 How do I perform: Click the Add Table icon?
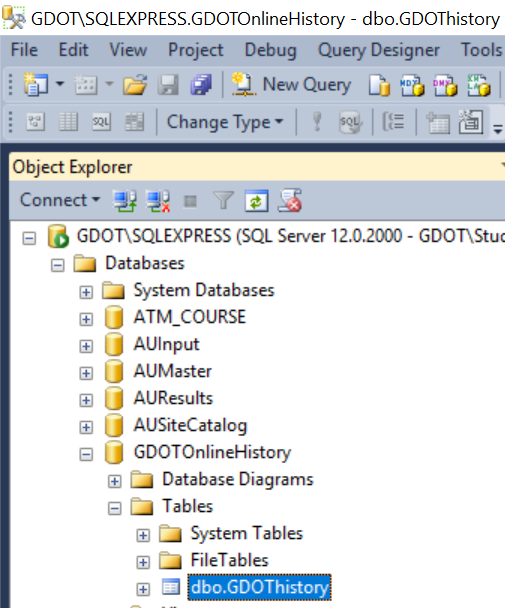click(x=438, y=122)
